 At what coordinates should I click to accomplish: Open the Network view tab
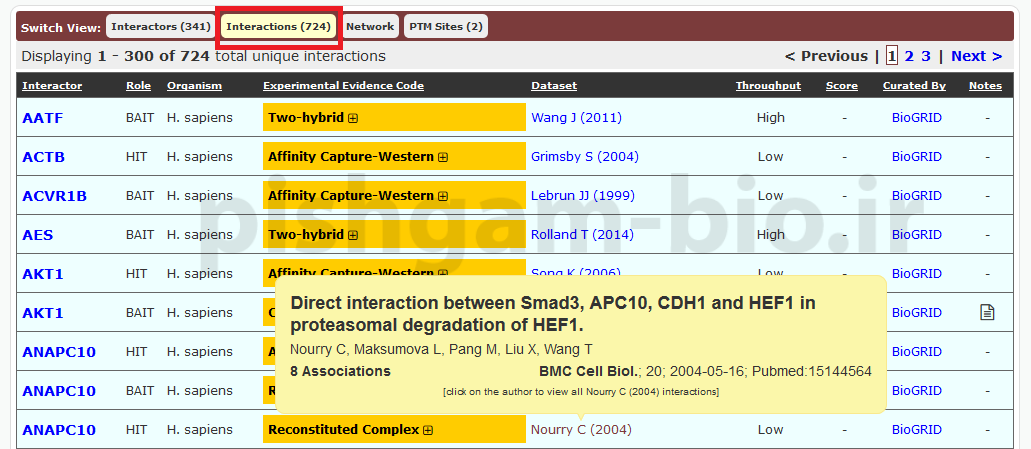coord(369,27)
